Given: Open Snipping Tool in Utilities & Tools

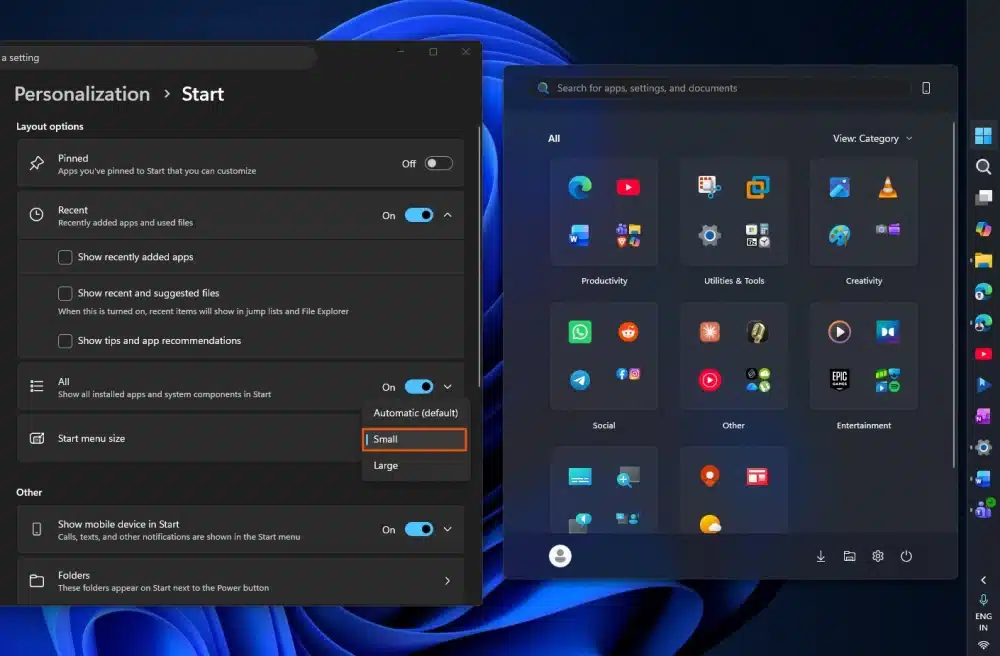Looking at the screenshot, I should pyautogui.click(x=709, y=187).
